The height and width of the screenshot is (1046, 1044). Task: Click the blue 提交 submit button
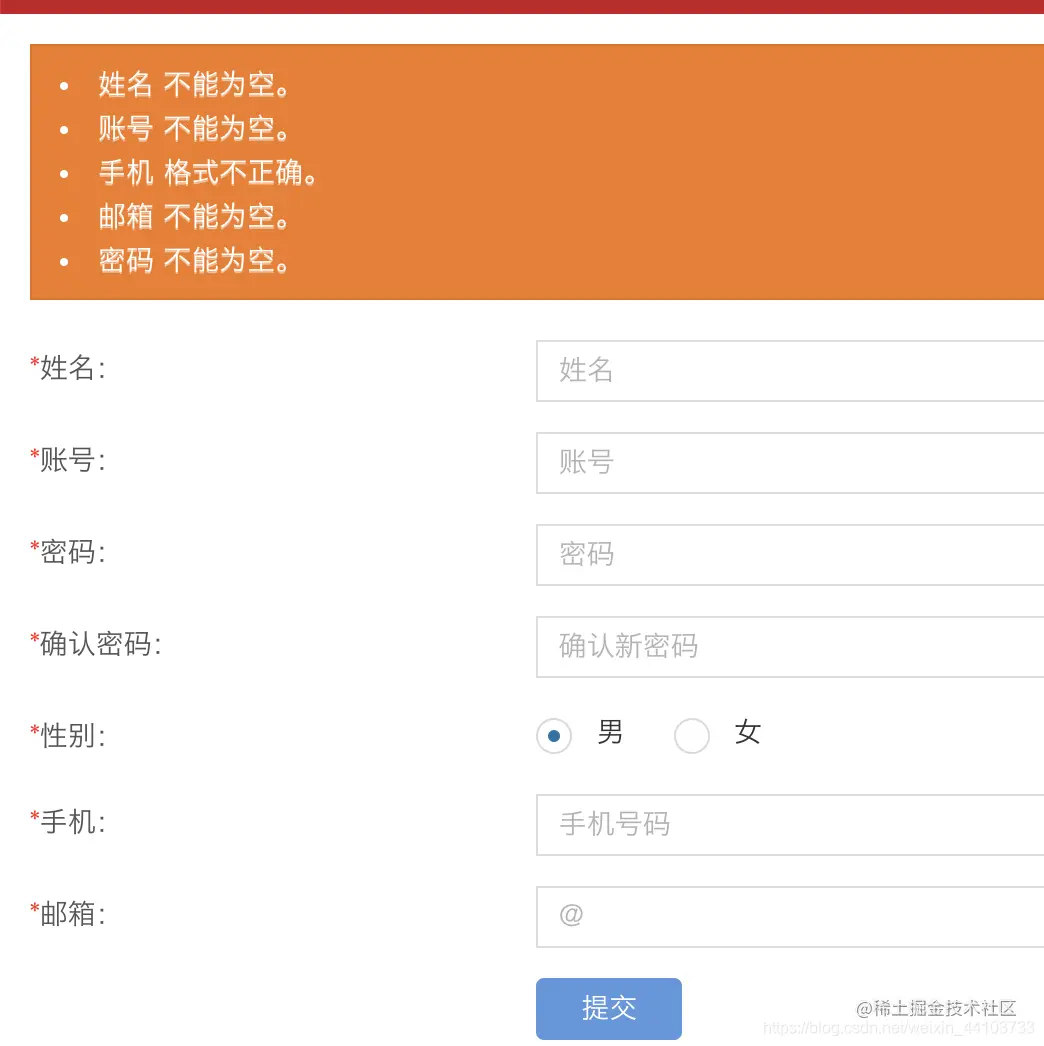[609, 1008]
